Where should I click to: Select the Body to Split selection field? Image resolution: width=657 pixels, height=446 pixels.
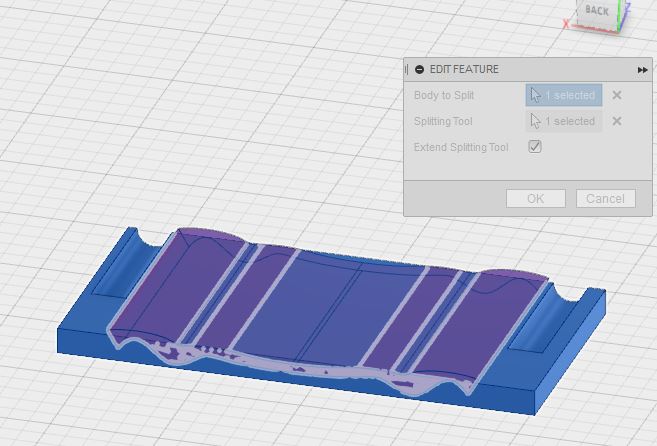[564, 95]
